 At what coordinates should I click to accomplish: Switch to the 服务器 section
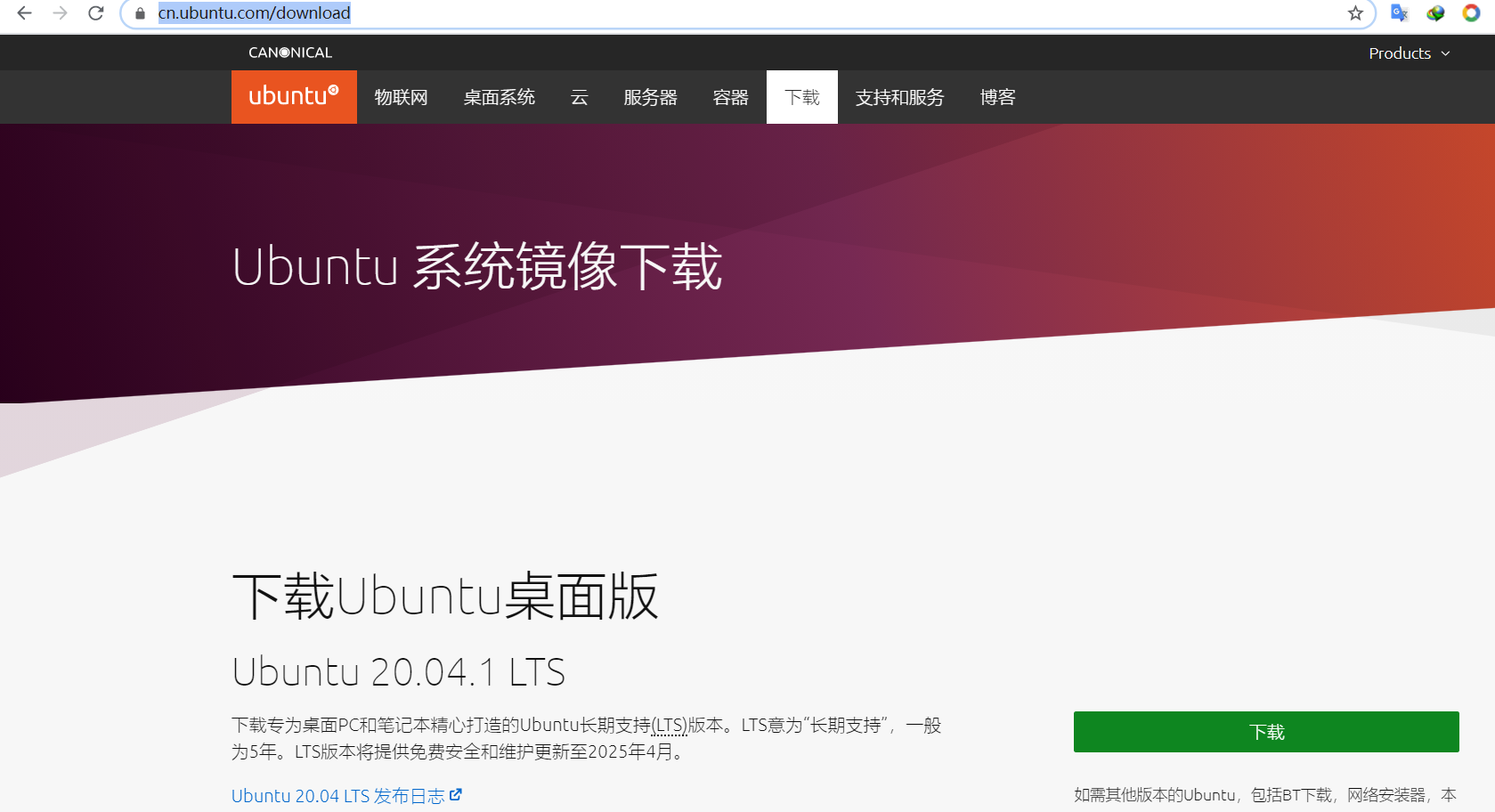click(x=651, y=97)
